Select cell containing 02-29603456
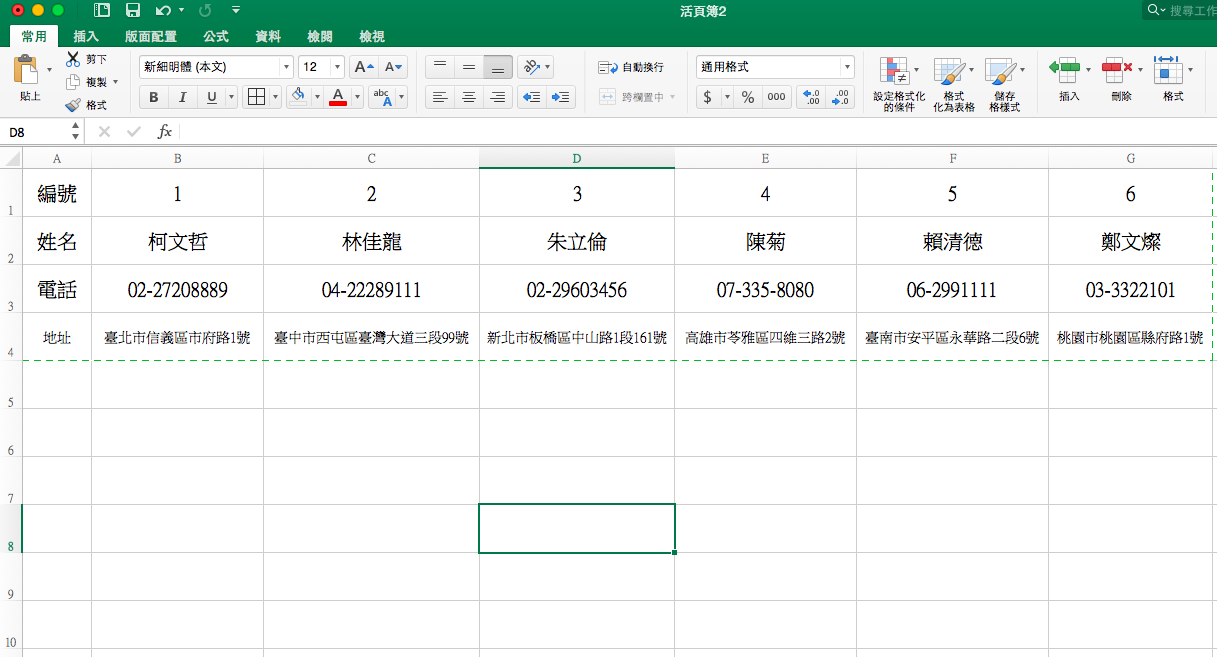1217x657 pixels. 577,290
